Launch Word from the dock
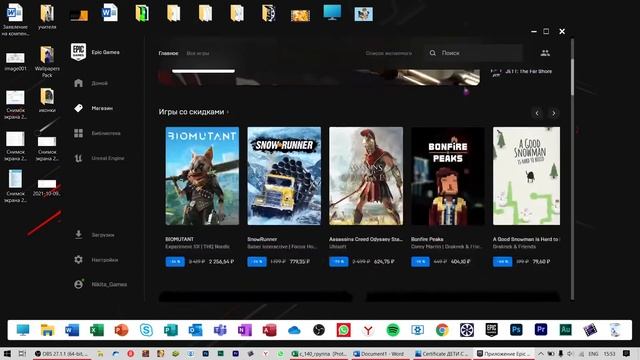Image resolution: width=640 pixels, height=360 pixels. point(72,330)
